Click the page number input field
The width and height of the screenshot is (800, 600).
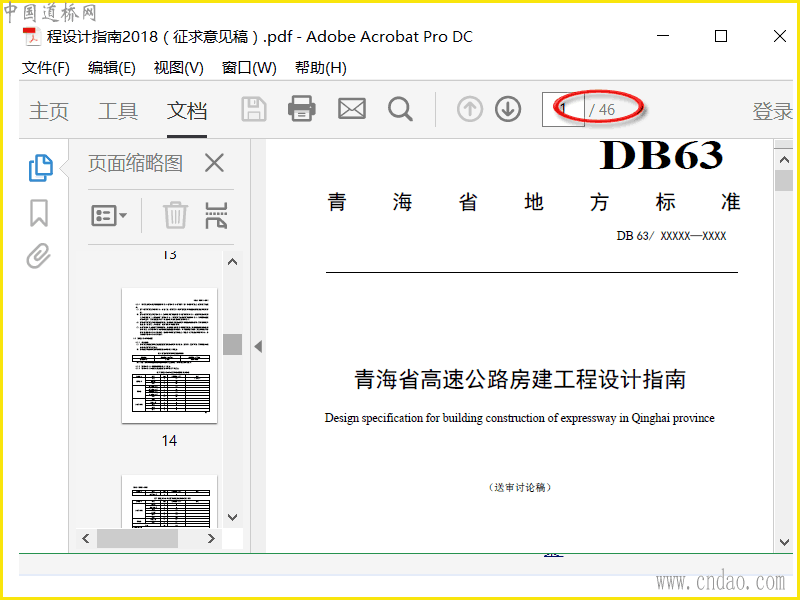click(563, 109)
